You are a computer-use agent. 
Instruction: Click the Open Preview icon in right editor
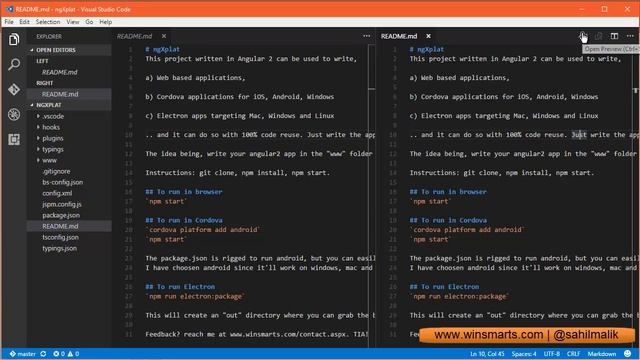click(x=583, y=36)
